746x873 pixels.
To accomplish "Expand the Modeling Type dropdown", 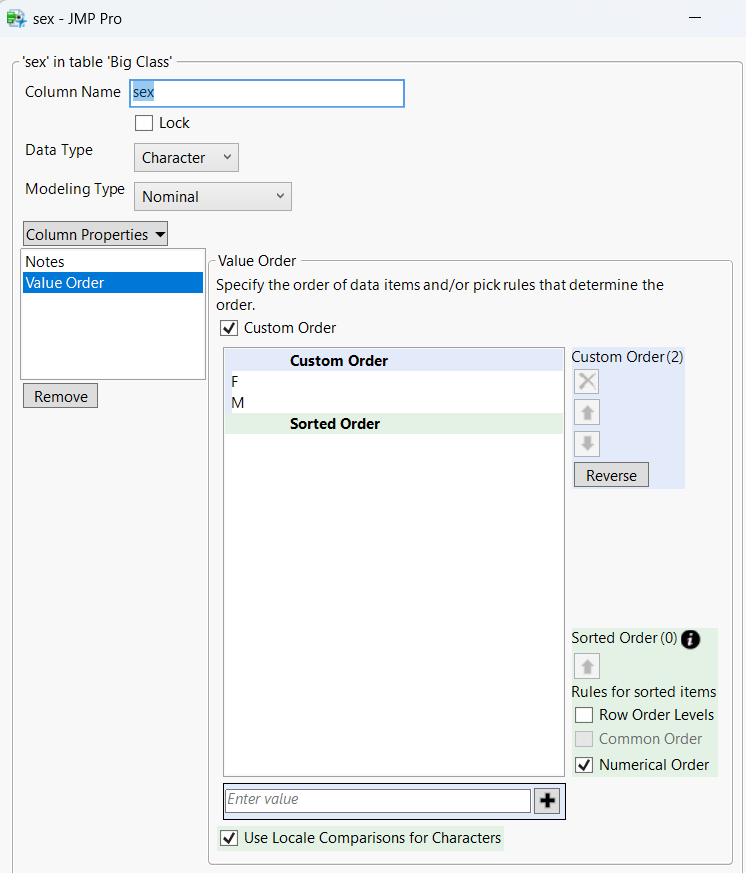I will pyautogui.click(x=213, y=197).
